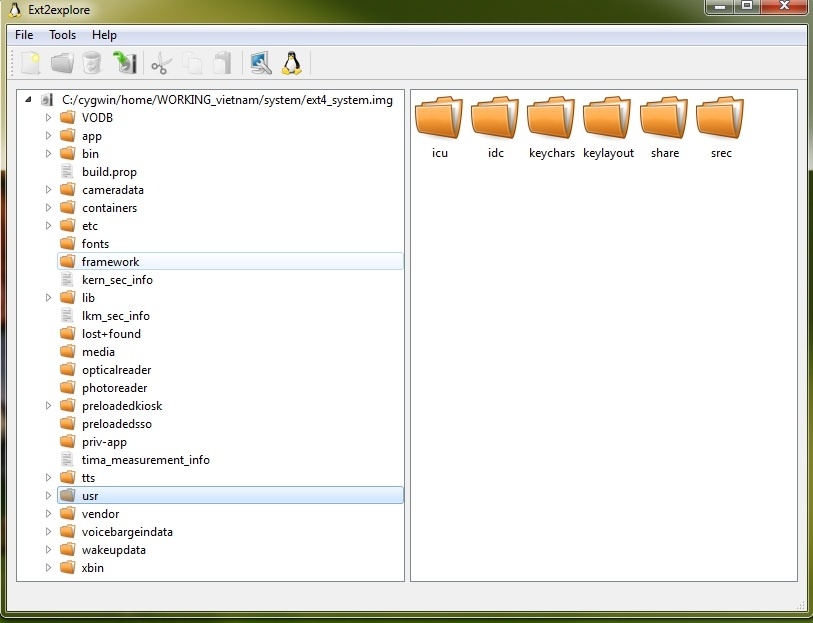Expand the bin folder arrow
The height and width of the screenshot is (623, 813).
[48, 153]
